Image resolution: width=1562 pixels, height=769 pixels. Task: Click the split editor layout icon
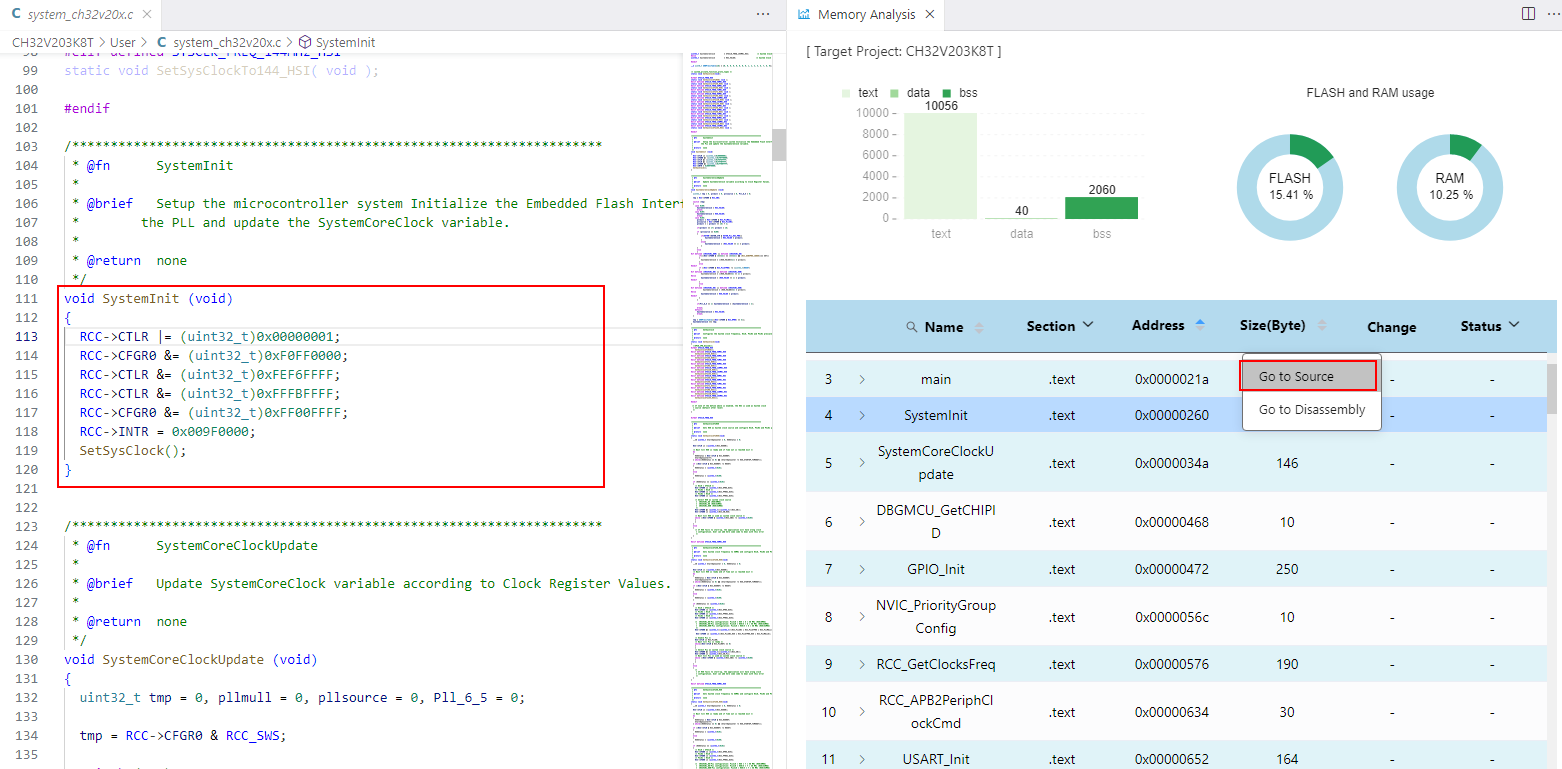[1528, 14]
